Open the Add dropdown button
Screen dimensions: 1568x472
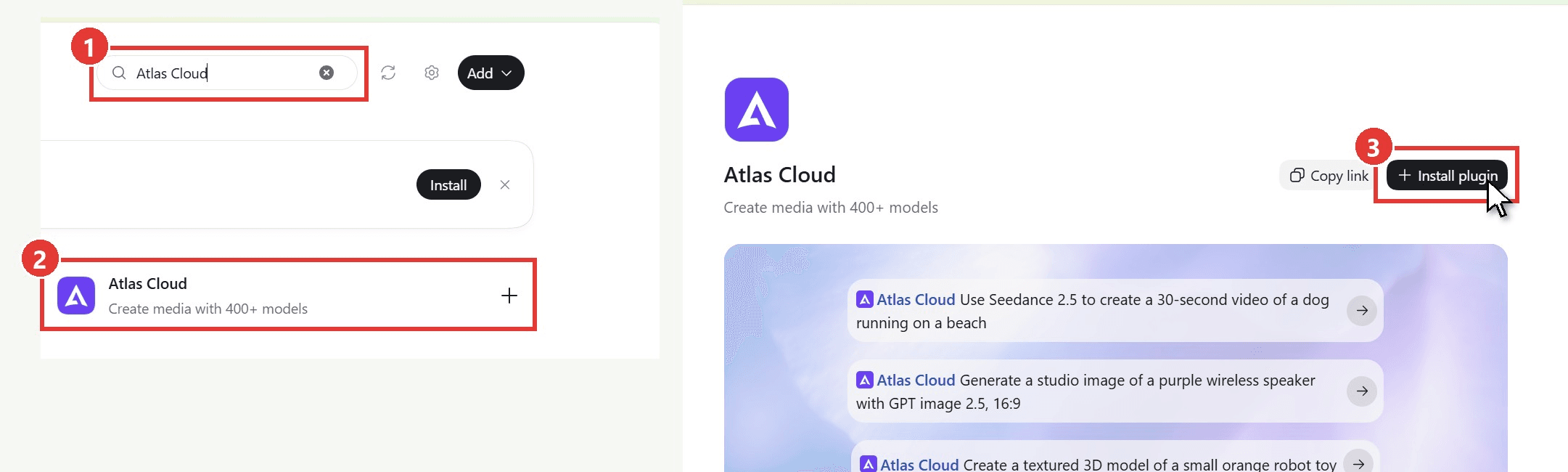click(490, 73)
